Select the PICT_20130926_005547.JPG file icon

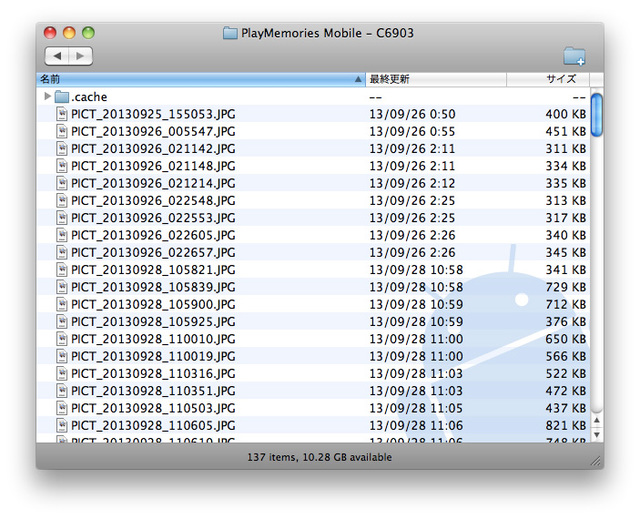62,131
